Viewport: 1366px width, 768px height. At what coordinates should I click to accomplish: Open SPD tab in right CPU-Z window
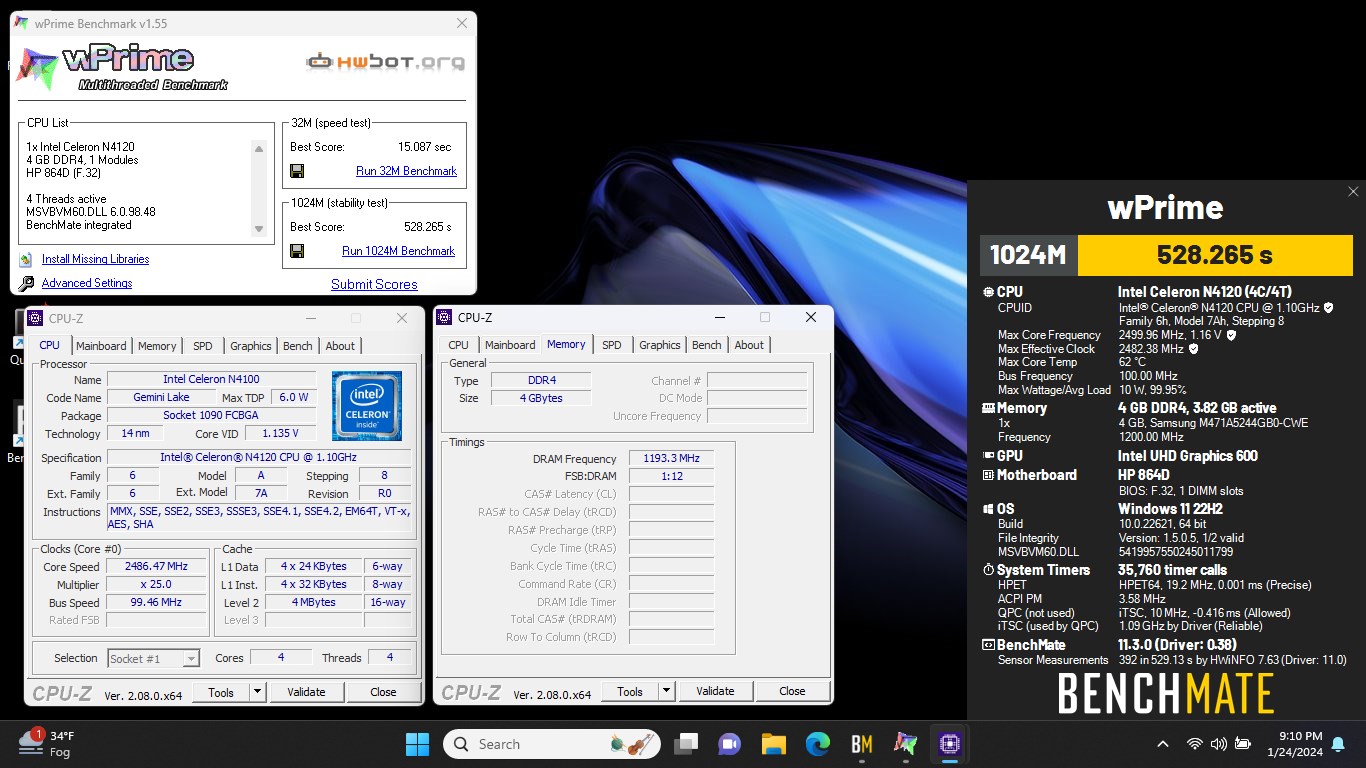point(612,345)
